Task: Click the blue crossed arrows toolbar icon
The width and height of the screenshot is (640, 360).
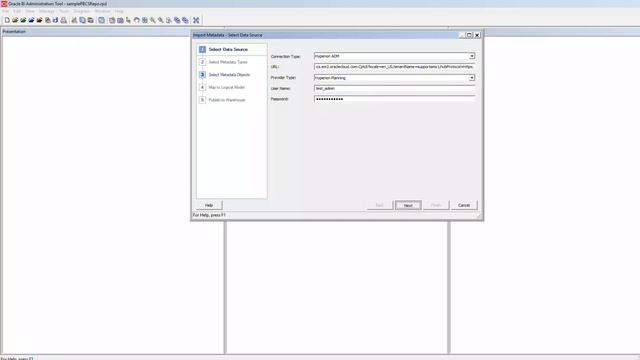Action: coord(196,20)
